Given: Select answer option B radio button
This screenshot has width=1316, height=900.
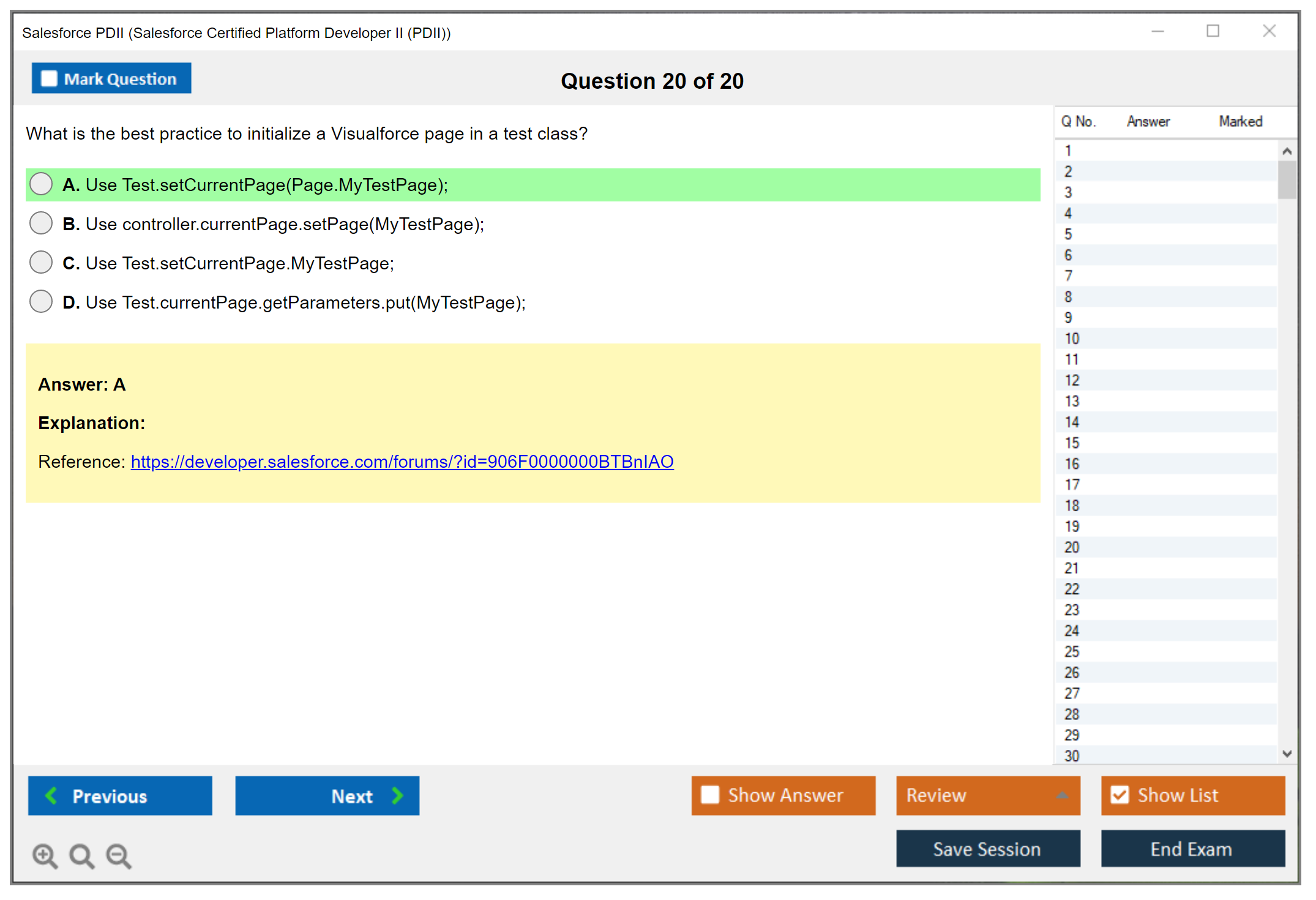Looking at the screenshot, I should 41,223.
